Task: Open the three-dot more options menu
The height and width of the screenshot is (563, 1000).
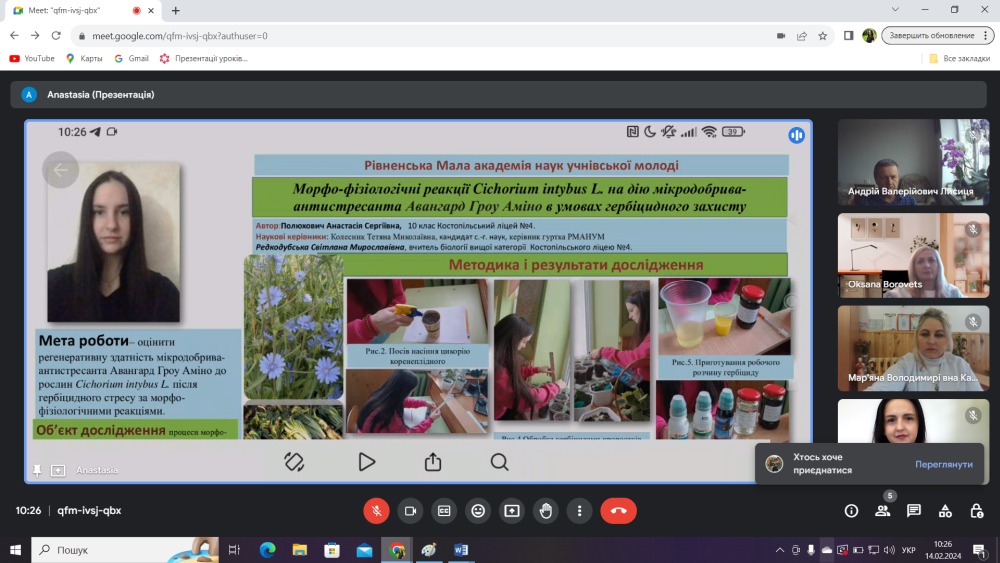Action: coord(579,511)
